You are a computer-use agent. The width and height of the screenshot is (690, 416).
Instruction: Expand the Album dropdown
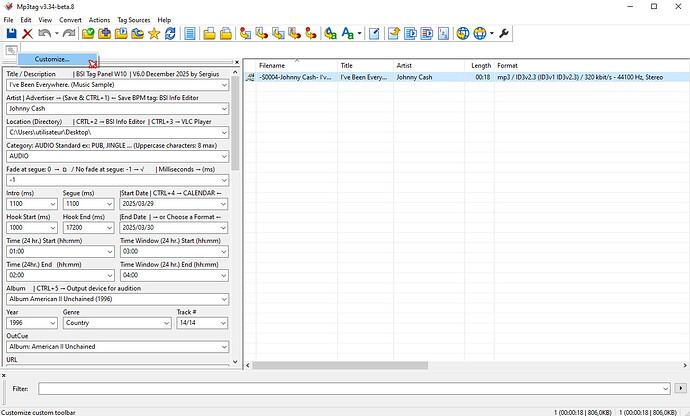click(x=224, y=299)
